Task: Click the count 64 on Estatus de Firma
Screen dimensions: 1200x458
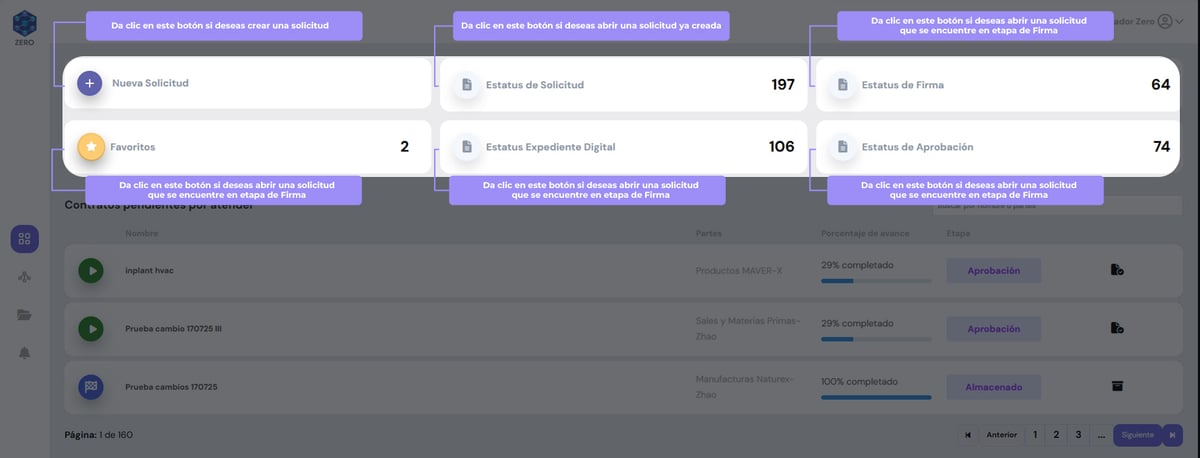Action: [1160, 85]
